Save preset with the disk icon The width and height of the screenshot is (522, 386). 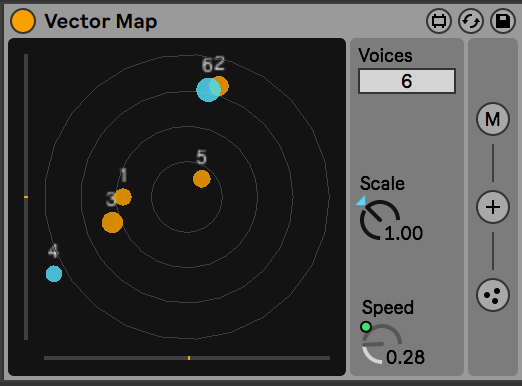(x=503, y=21)
